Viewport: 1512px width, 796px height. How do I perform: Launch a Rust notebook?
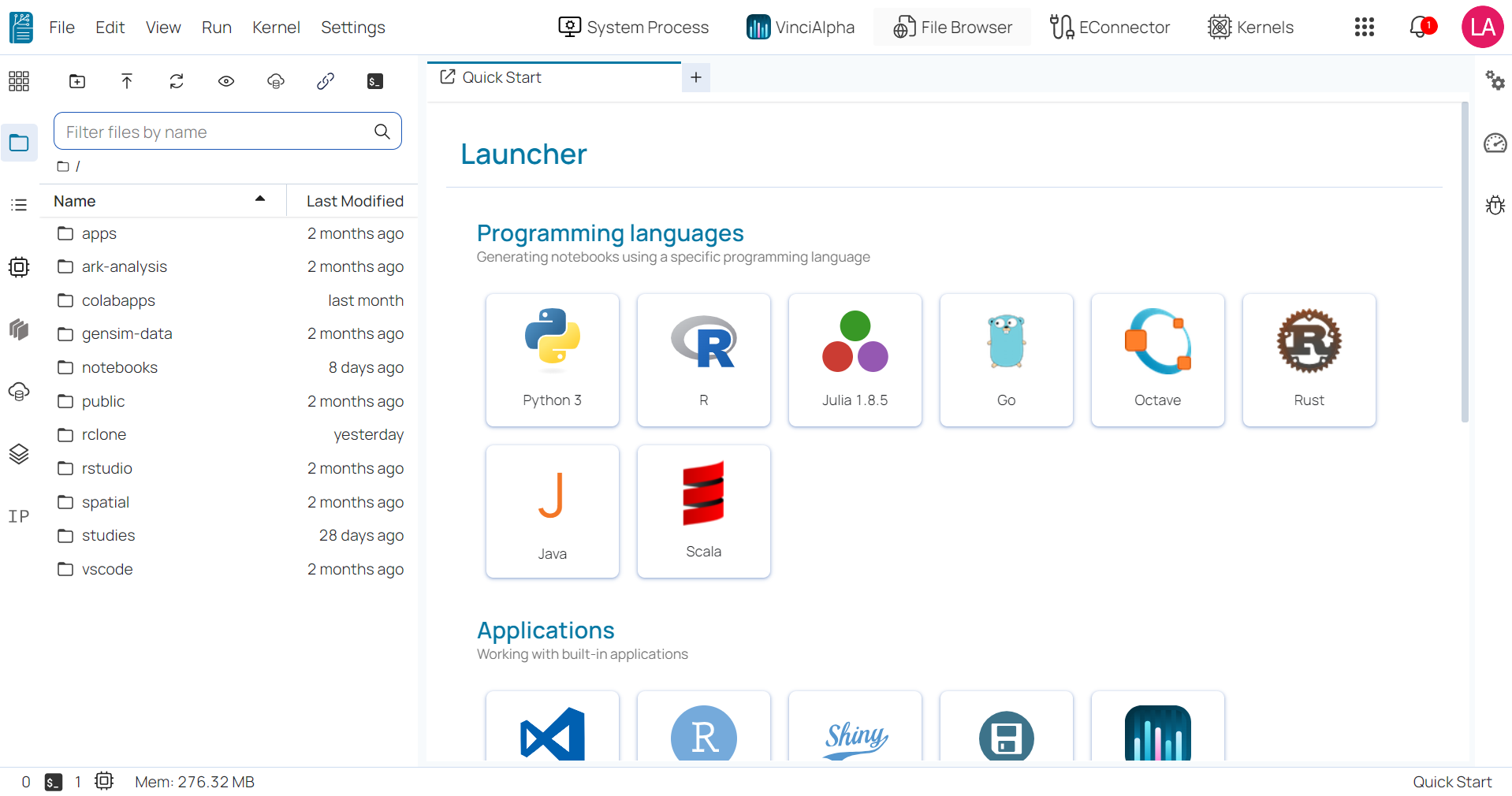point(1309,360)
